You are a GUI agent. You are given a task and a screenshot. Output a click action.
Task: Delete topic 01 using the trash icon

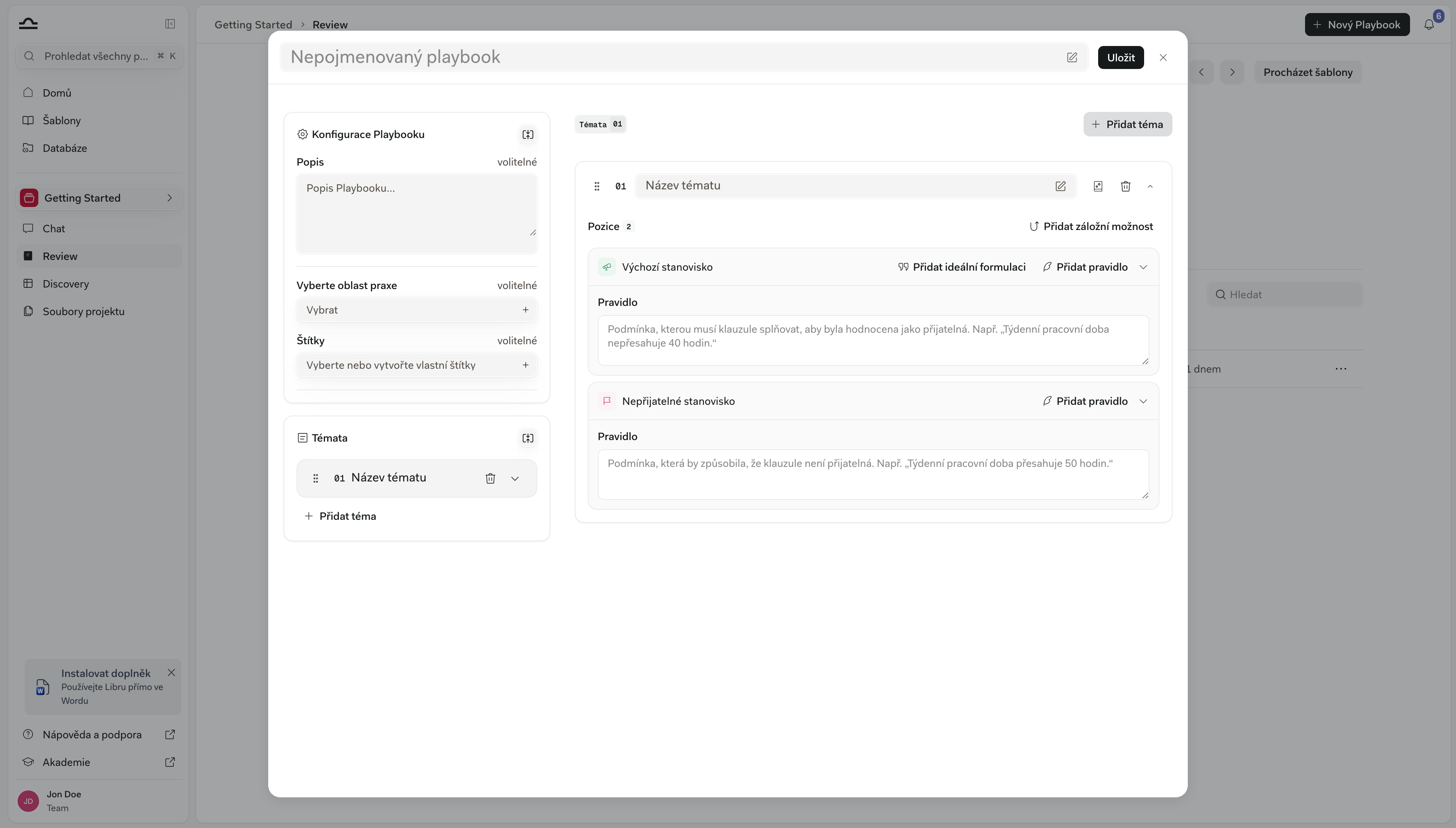click(1126, 186)
